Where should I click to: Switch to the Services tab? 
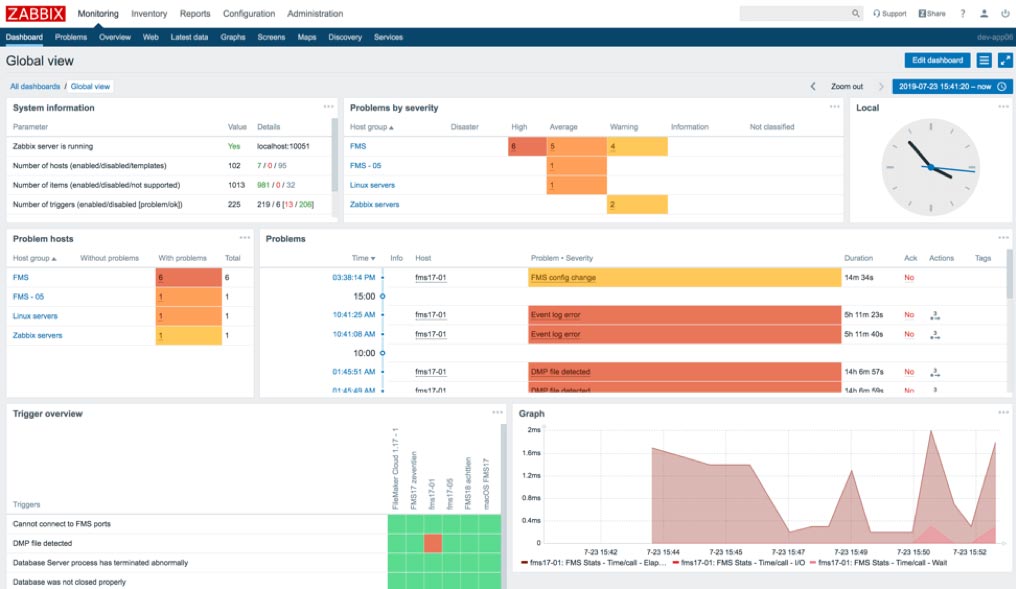pyautogui.click(x=388, y=37)
